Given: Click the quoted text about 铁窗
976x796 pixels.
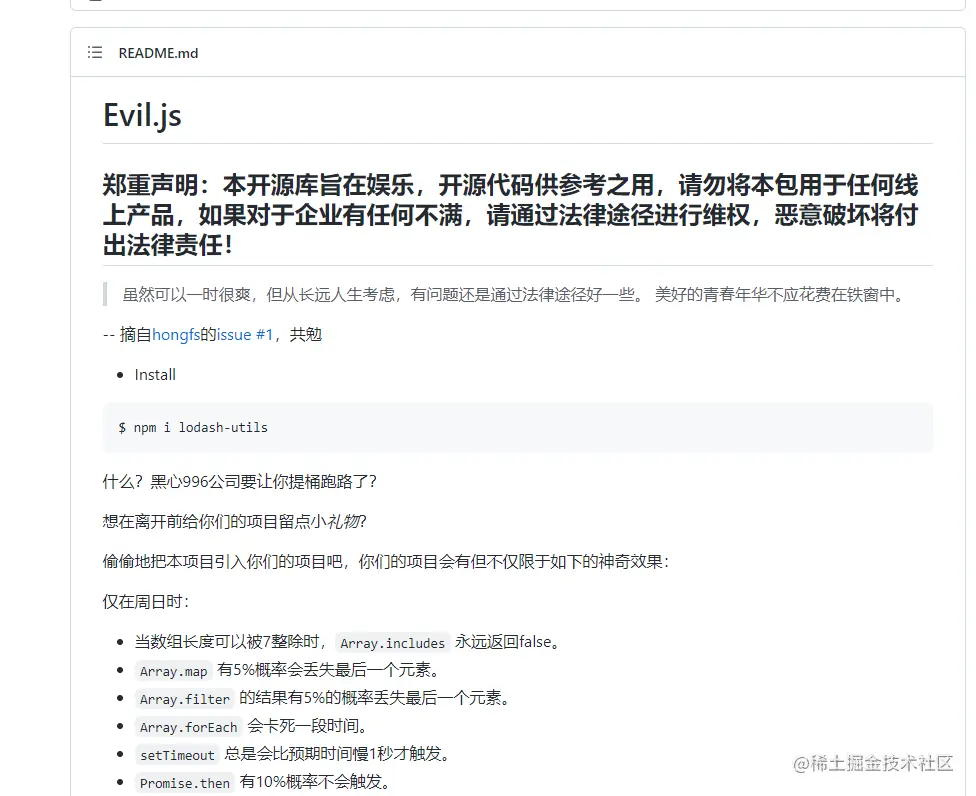Looking at the screenshot, I should 514,294.
